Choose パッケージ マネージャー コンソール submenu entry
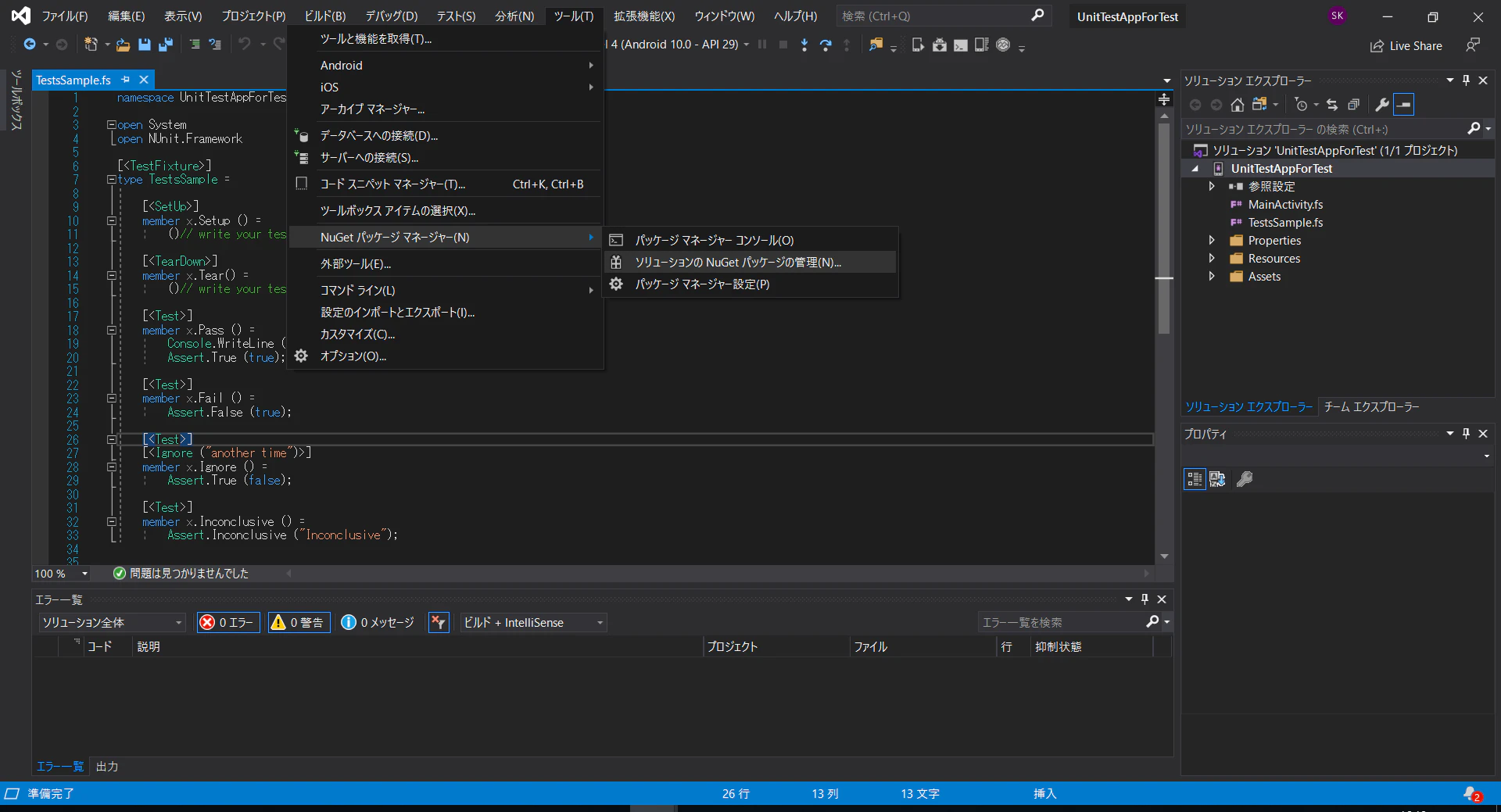Screen dimensions: 1501x812 coord(750,241)
